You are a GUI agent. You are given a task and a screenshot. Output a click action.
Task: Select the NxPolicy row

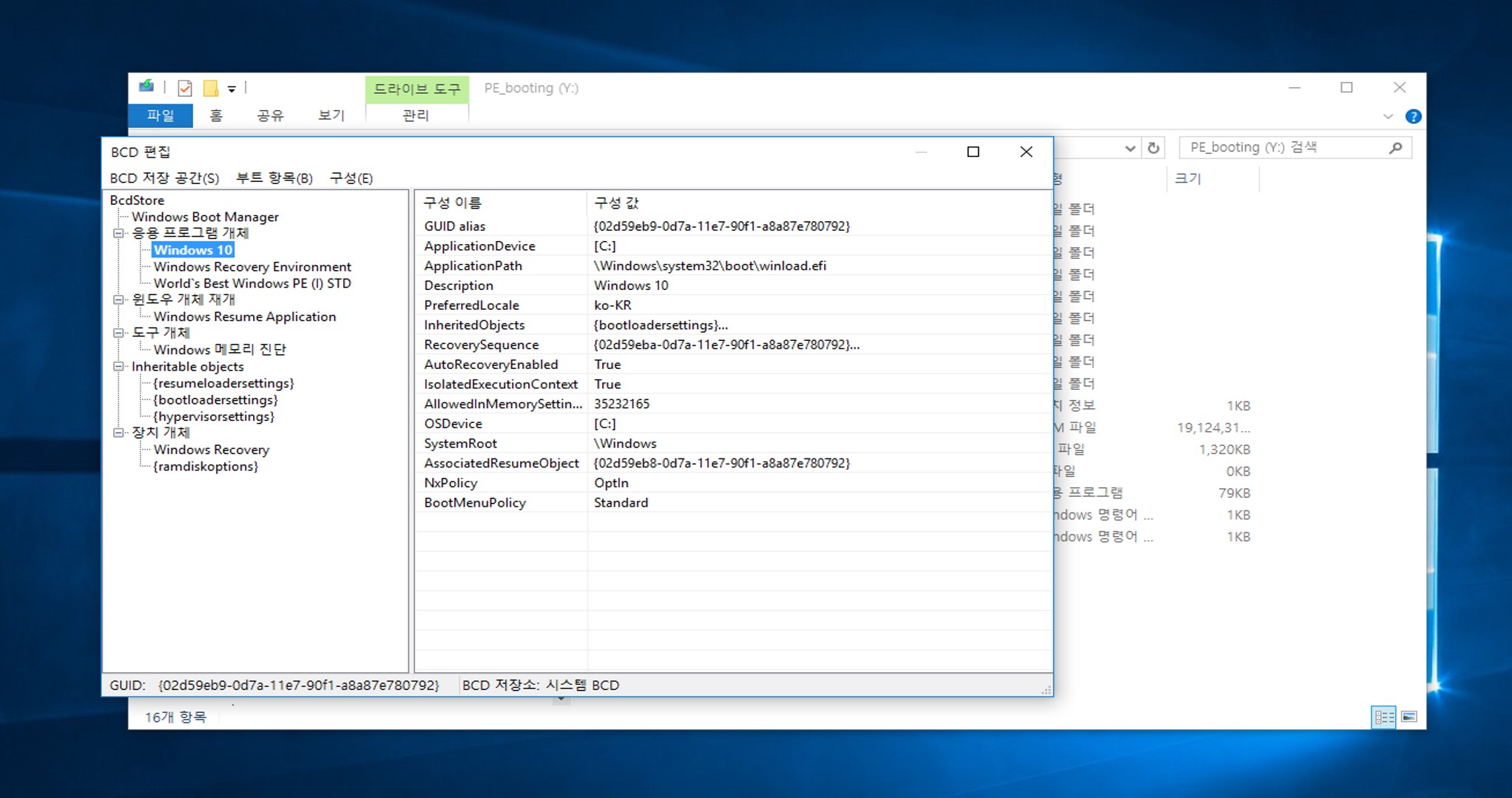(733, 483)
